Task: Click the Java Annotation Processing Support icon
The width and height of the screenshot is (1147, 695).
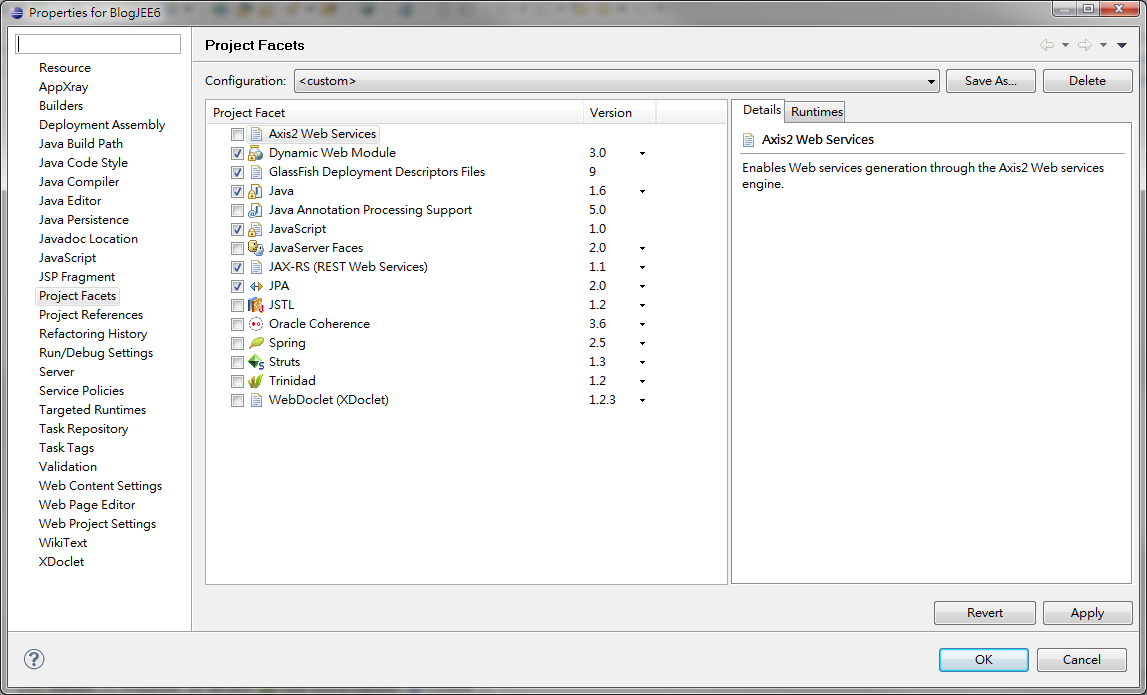Action: [x=255, y=210]
